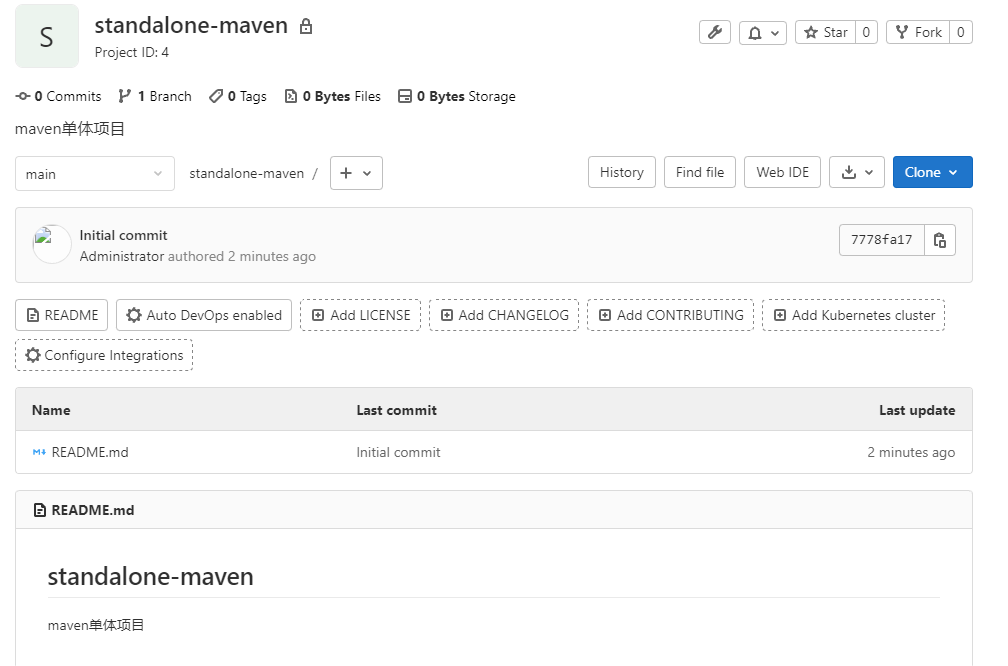1008x666 pixels.
Task: Open the 0 Tags link
Action: 238,96
